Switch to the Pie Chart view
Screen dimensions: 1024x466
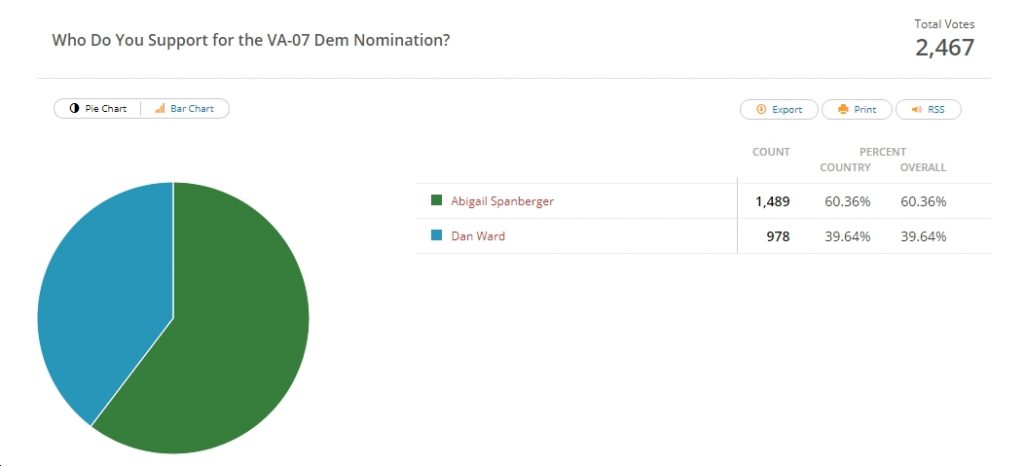point(98,109)
